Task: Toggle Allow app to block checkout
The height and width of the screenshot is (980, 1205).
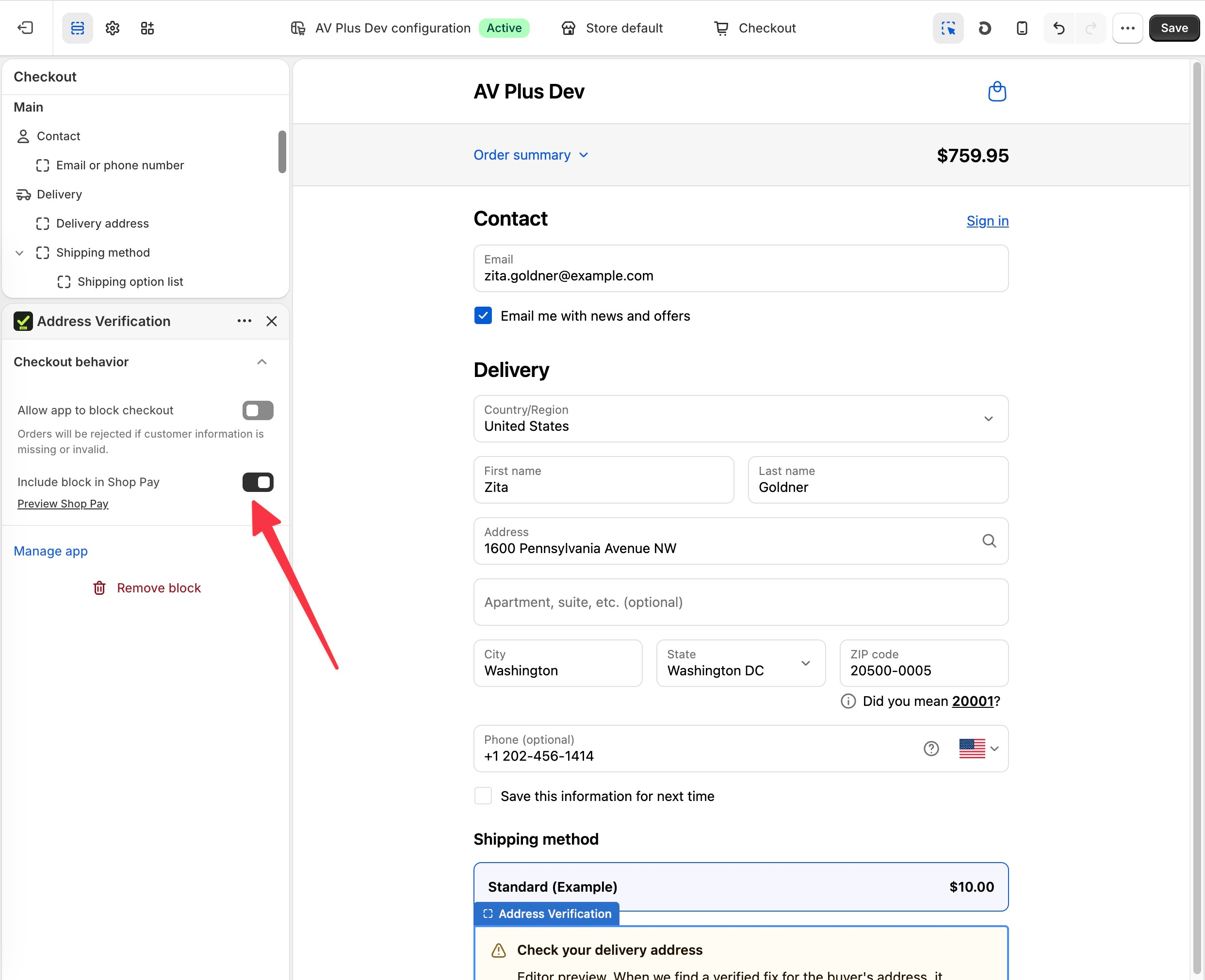Action: point(258,410)
